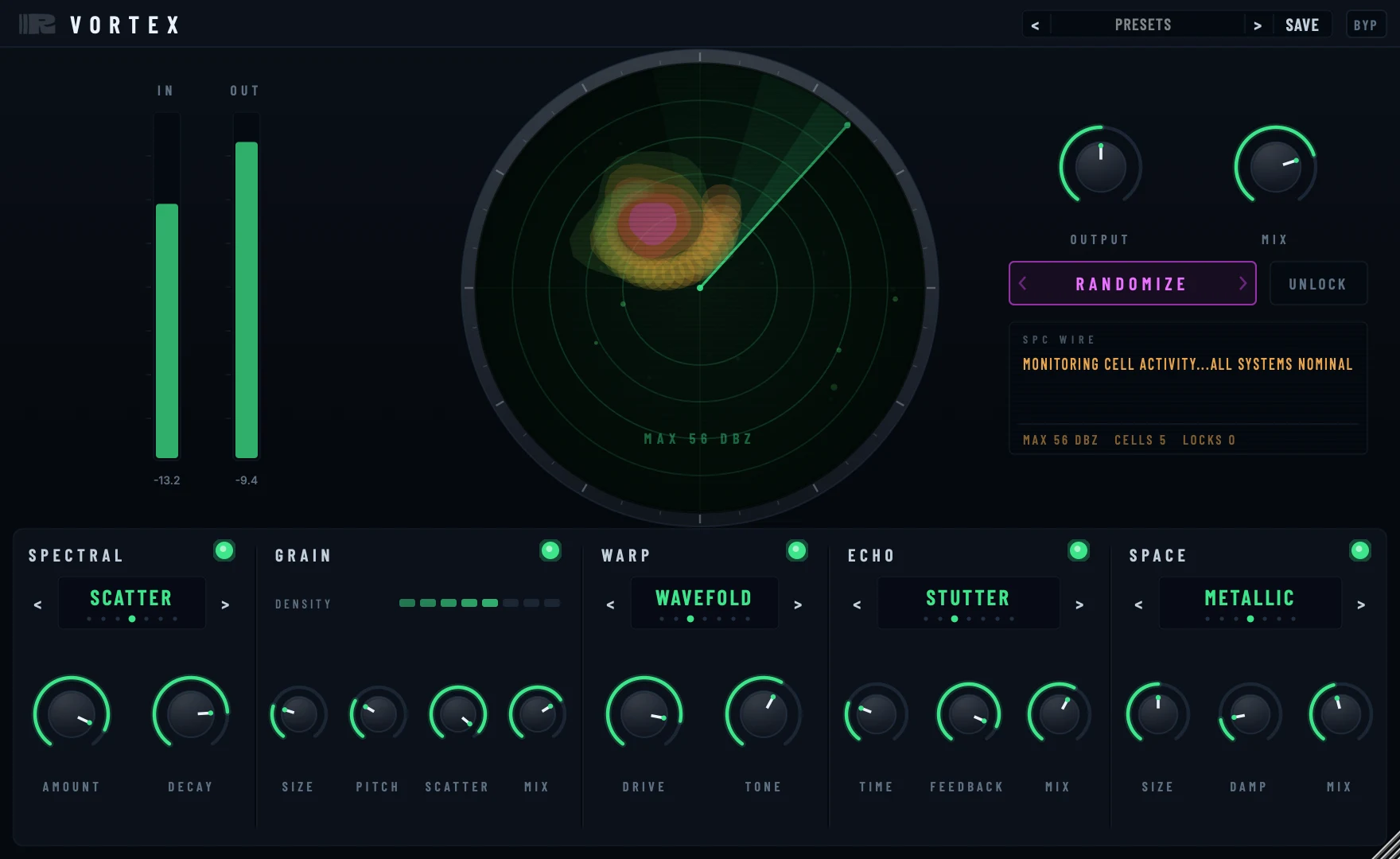Click the UNLOCK button

click(x=1318, y=283)
